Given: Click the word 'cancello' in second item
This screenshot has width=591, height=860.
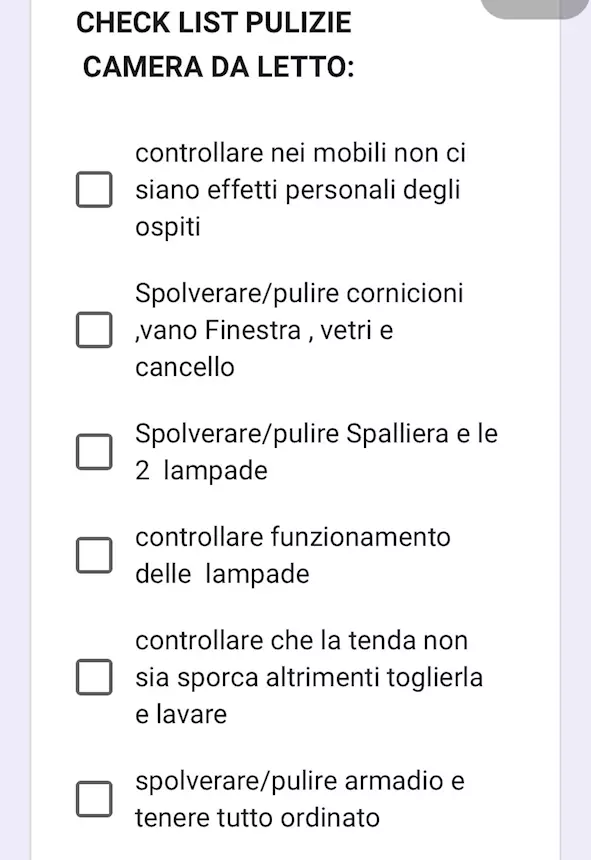Looking at the screenshot, I should pyautogui.click(x=185, y=367).
